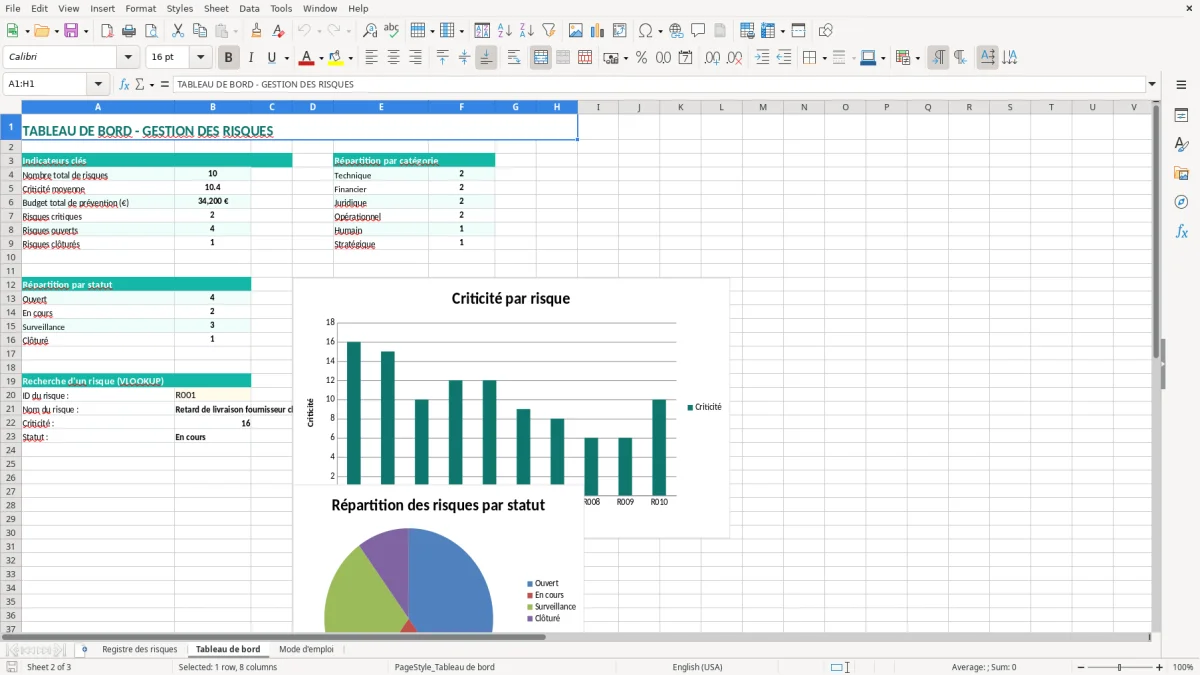Click the Clear Direct Formatting icon

point(278,31)
